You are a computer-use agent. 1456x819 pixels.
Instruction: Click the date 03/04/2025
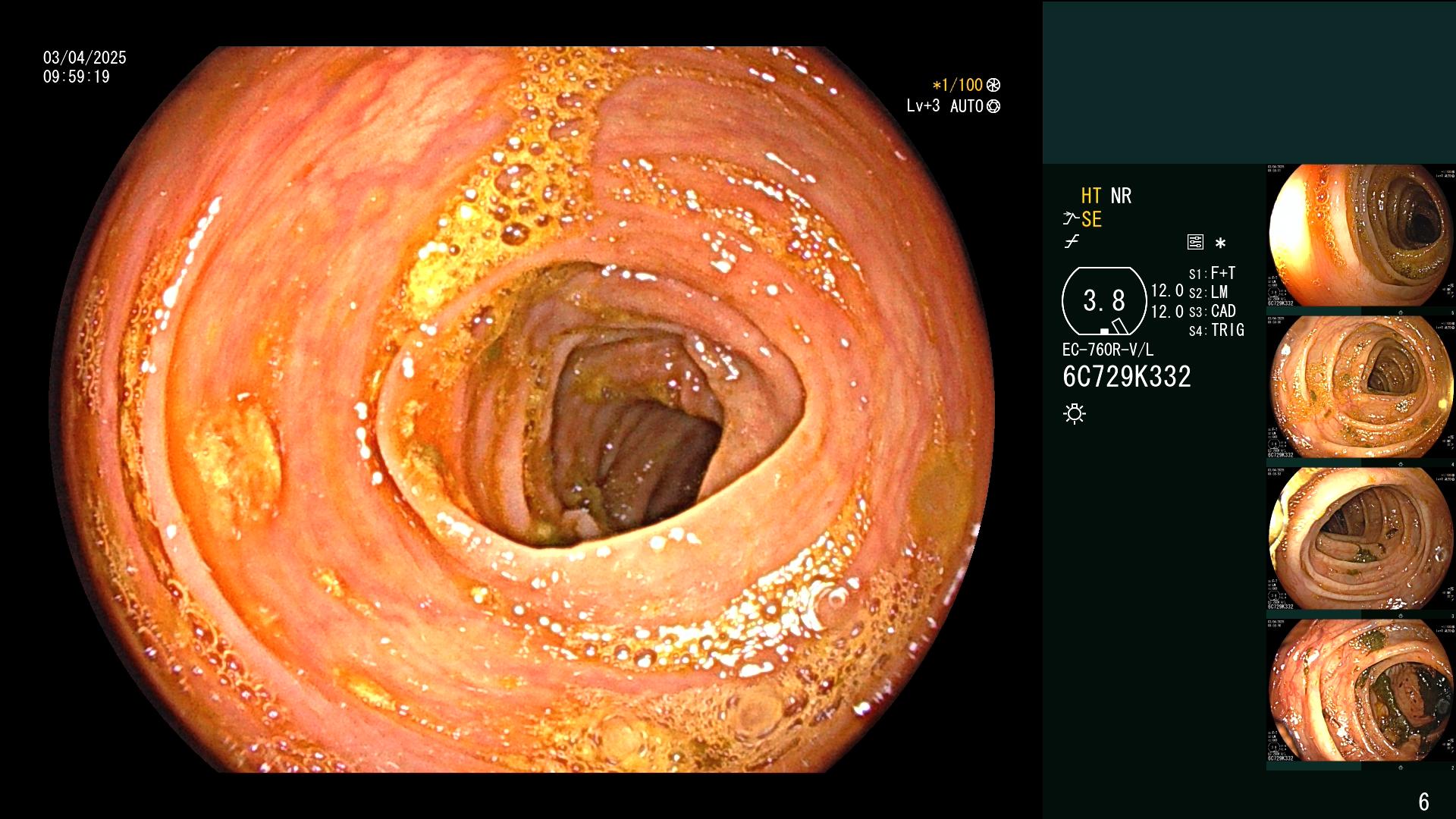85,58
